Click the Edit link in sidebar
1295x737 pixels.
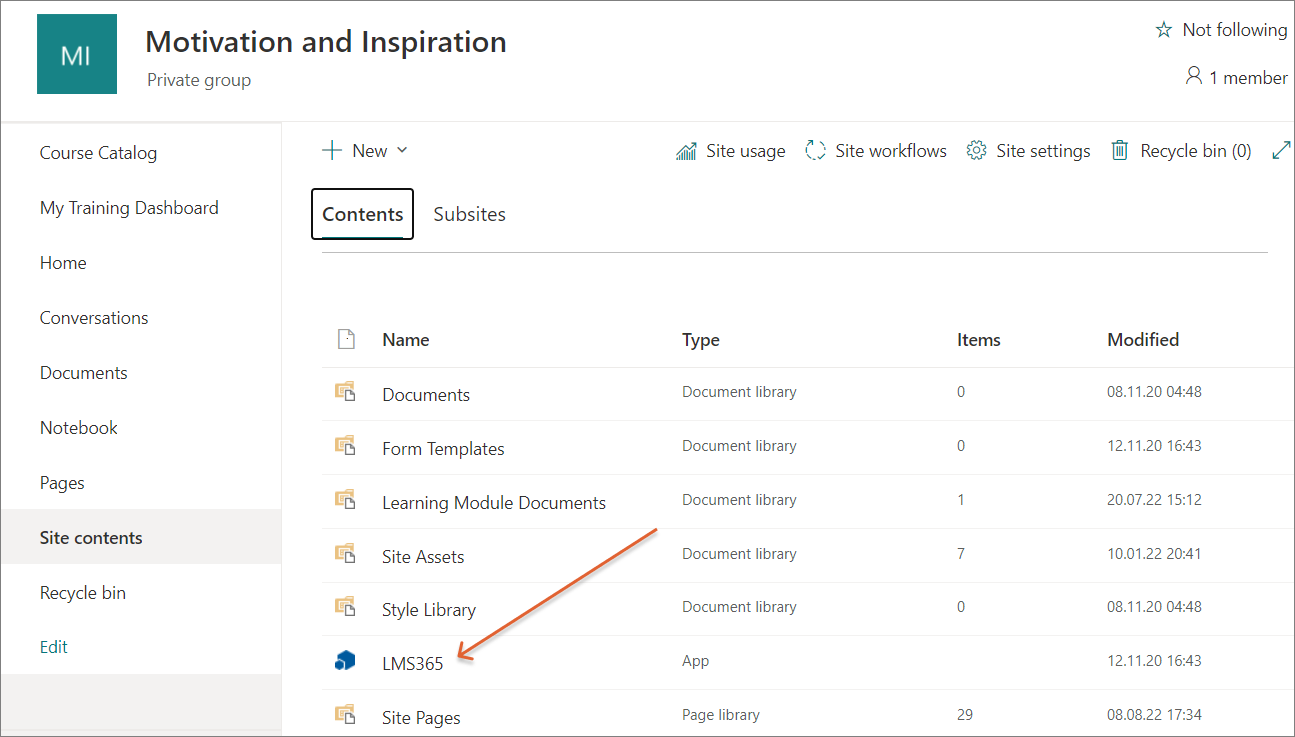(x=54, y=647)
